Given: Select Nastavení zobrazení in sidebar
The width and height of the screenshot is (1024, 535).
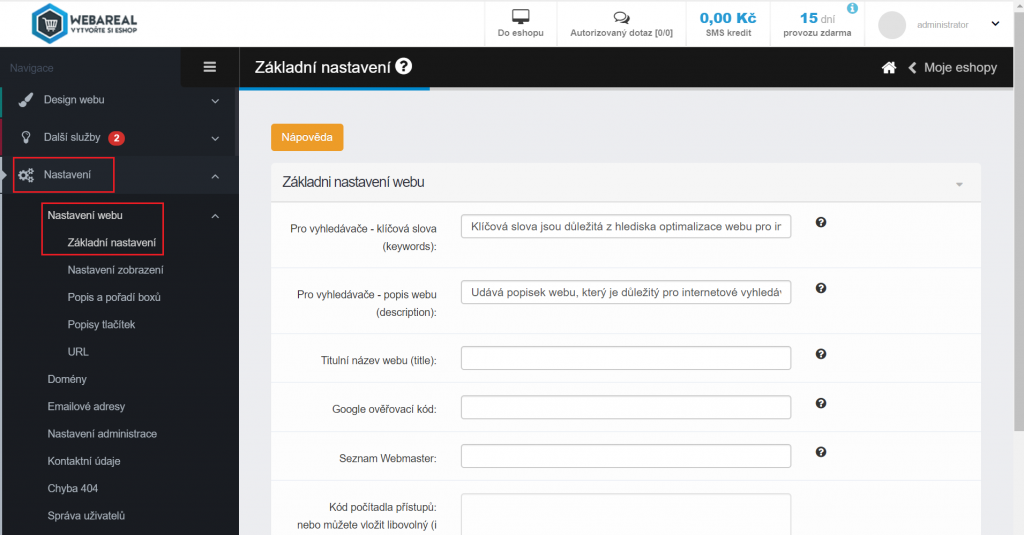Looking at the screenshot, I should pos(115,270).
